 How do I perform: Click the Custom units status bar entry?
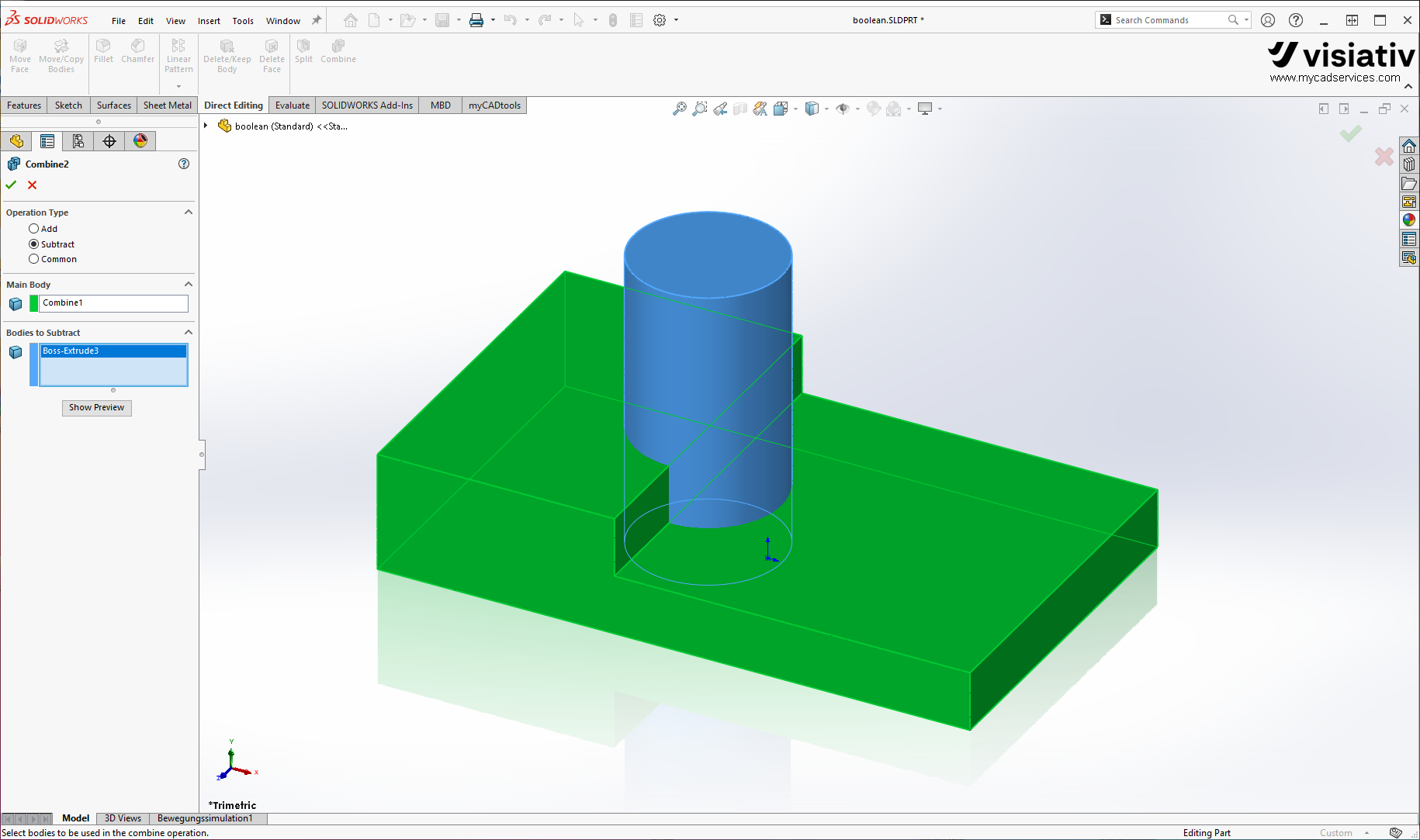click(x=1336, y=833)
